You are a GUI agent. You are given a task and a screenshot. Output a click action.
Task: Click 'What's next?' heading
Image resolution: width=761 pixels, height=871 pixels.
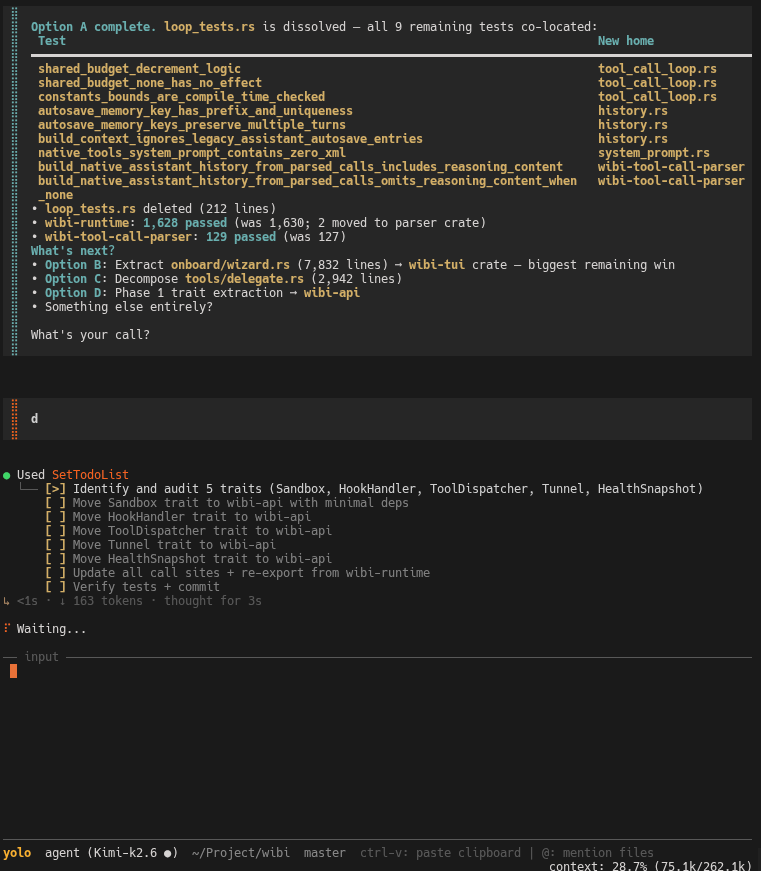coord(73,251)
